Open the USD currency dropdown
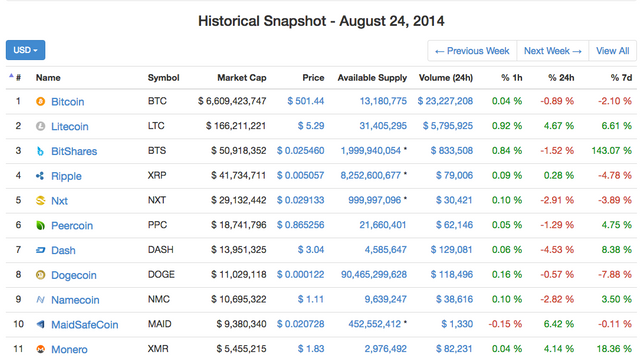 point(25,50)
